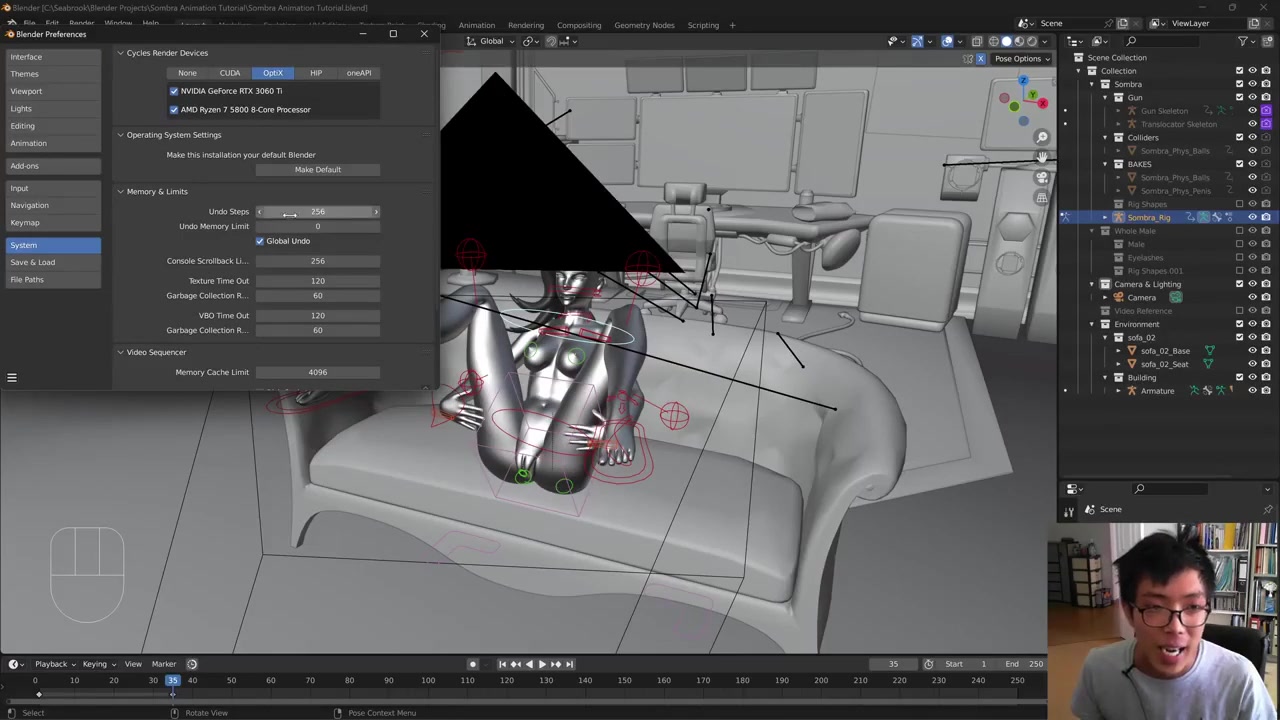The height and width of the screenshot is (720, 1280).
Task: Jump to the timeline start frame
Action: [x=502, y=664]
